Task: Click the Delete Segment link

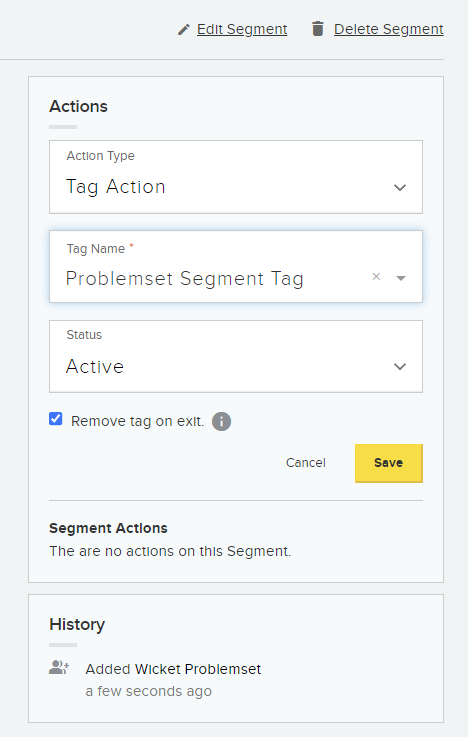Action: coord(389,29)
